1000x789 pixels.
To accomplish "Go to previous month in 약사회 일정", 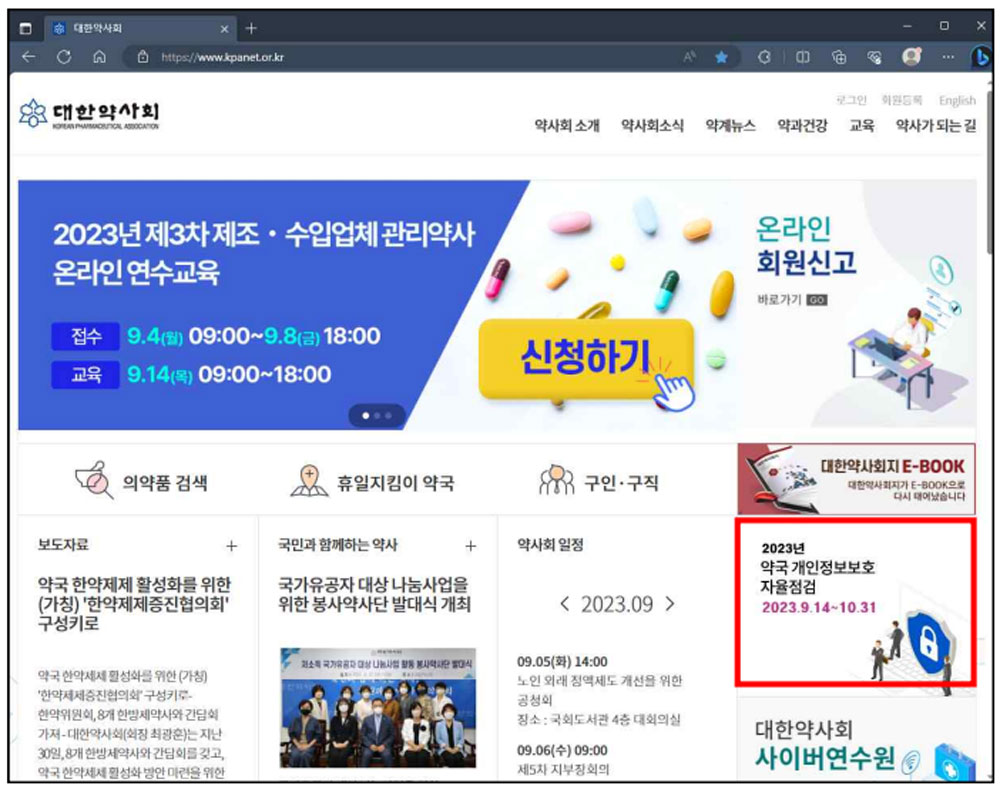I will click(x=564, y=603).
